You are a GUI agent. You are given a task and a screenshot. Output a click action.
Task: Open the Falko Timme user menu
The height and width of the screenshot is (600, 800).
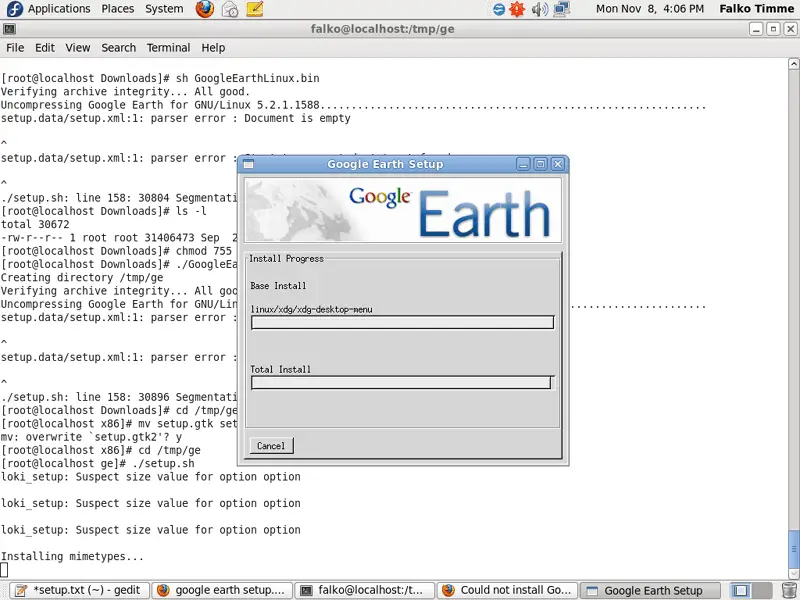point(756,9)
